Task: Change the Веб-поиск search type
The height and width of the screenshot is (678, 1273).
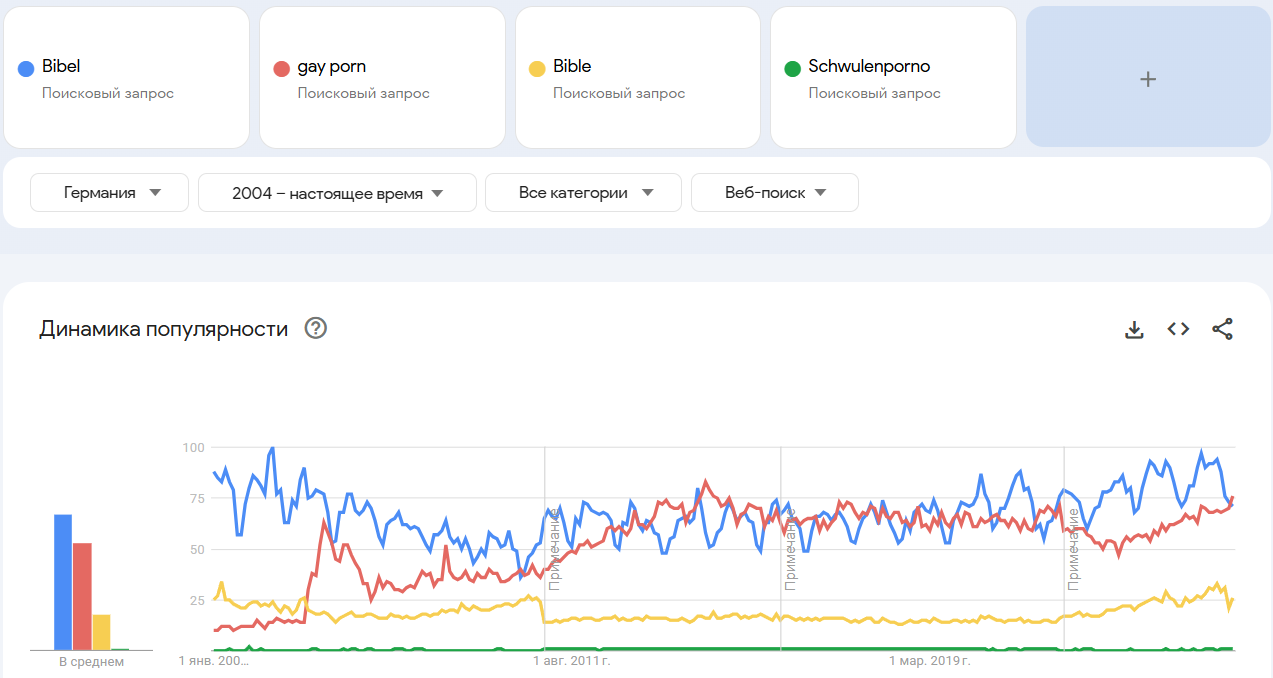Action: coord(774,193)
